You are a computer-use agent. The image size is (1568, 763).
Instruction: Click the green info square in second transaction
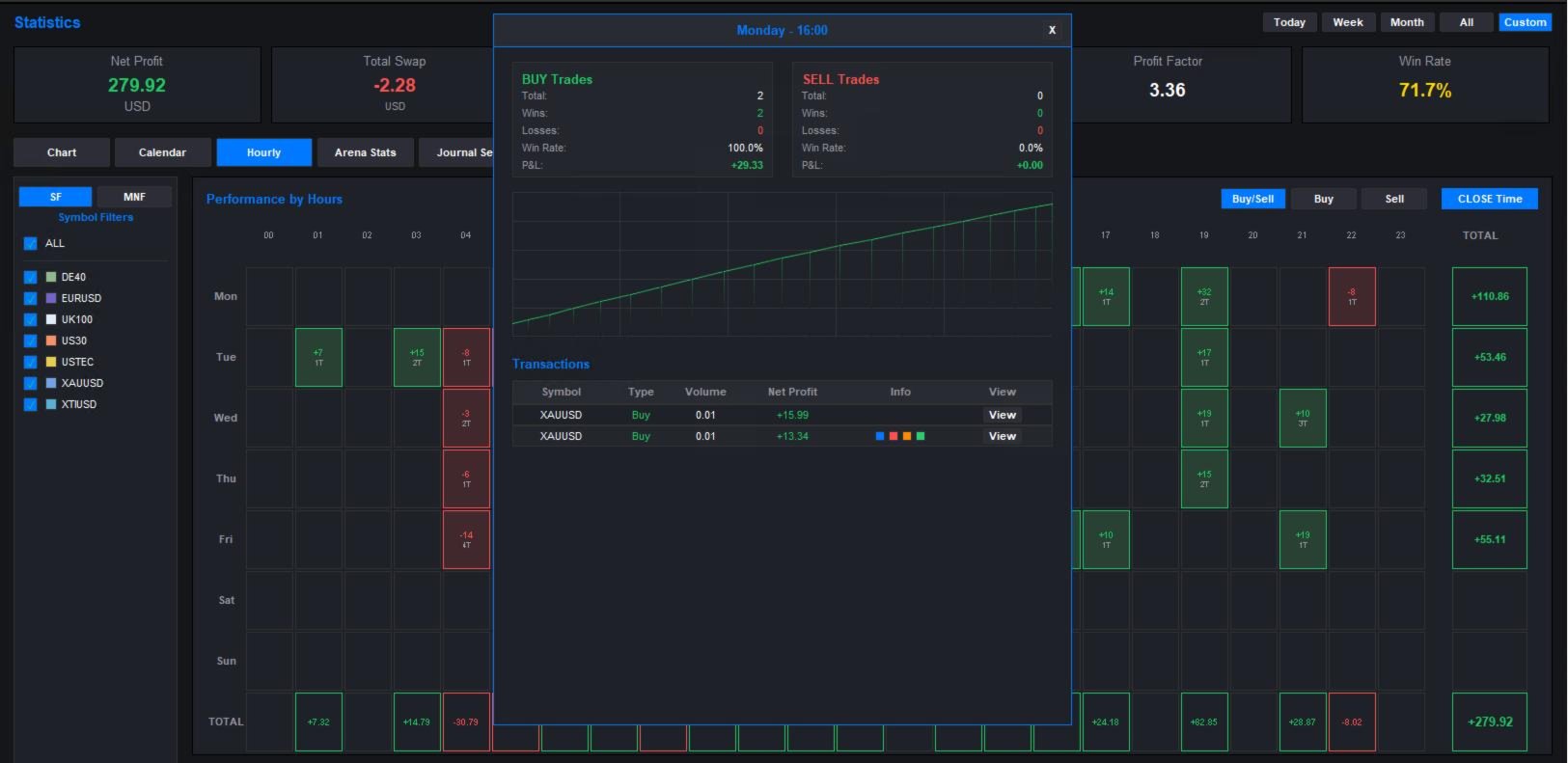[x=921, y=436]
